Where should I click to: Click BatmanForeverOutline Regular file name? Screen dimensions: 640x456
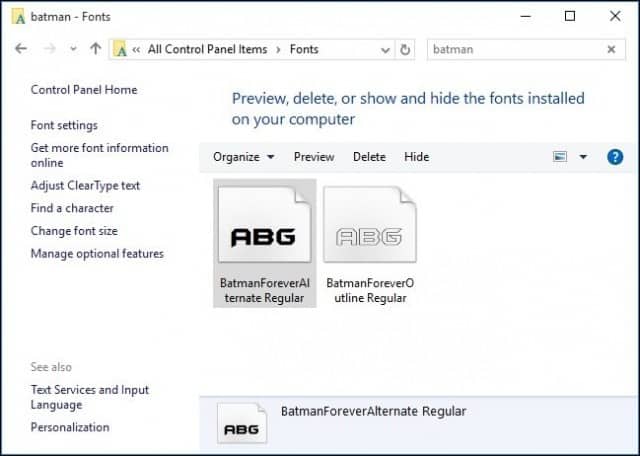tap(370, 290)
